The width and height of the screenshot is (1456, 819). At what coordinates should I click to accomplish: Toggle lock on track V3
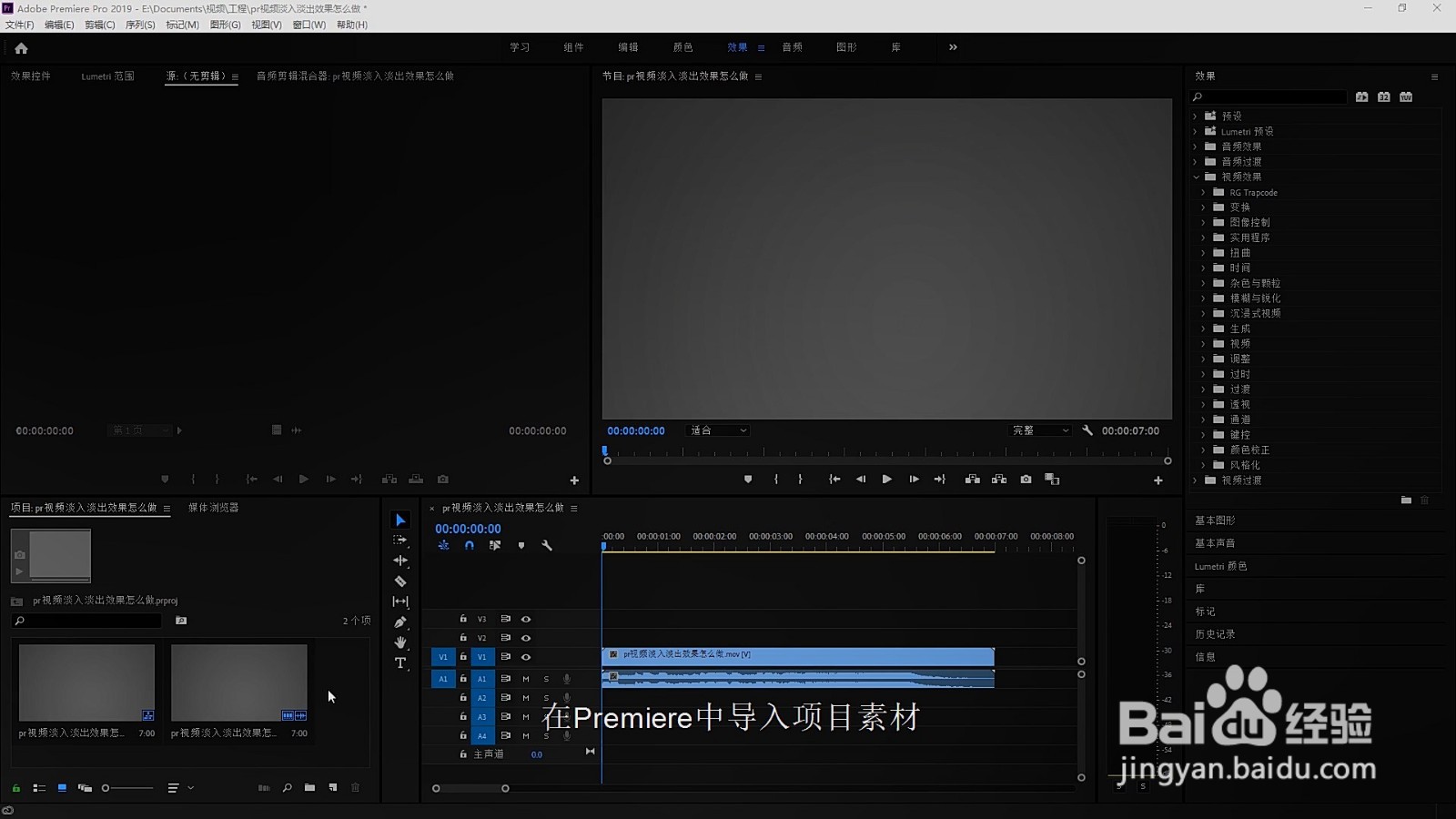(463, 619)
